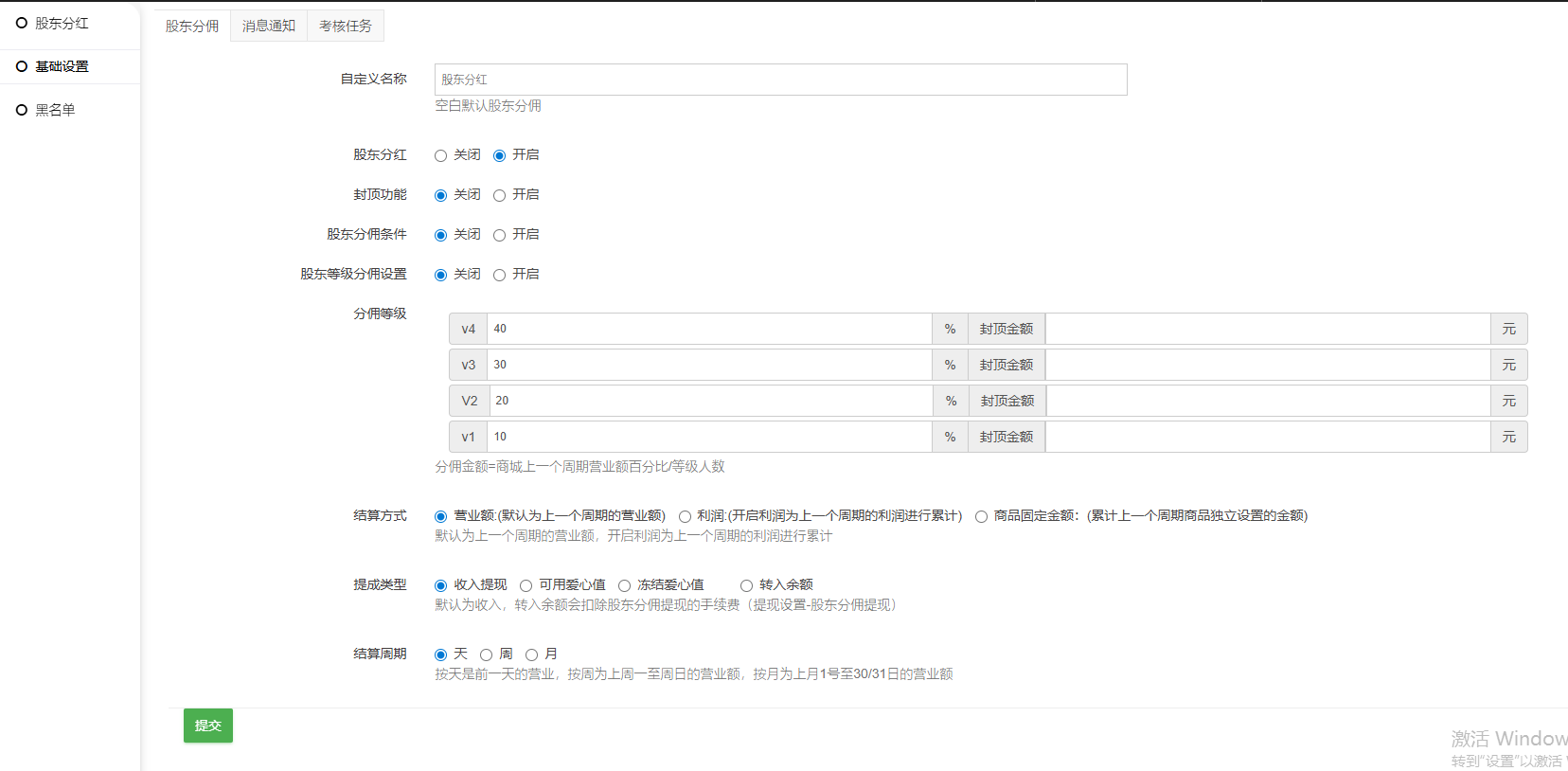Select 冻结爱心值 commission type
Viewport: 1568px width, 771px height.
[625, 586]
